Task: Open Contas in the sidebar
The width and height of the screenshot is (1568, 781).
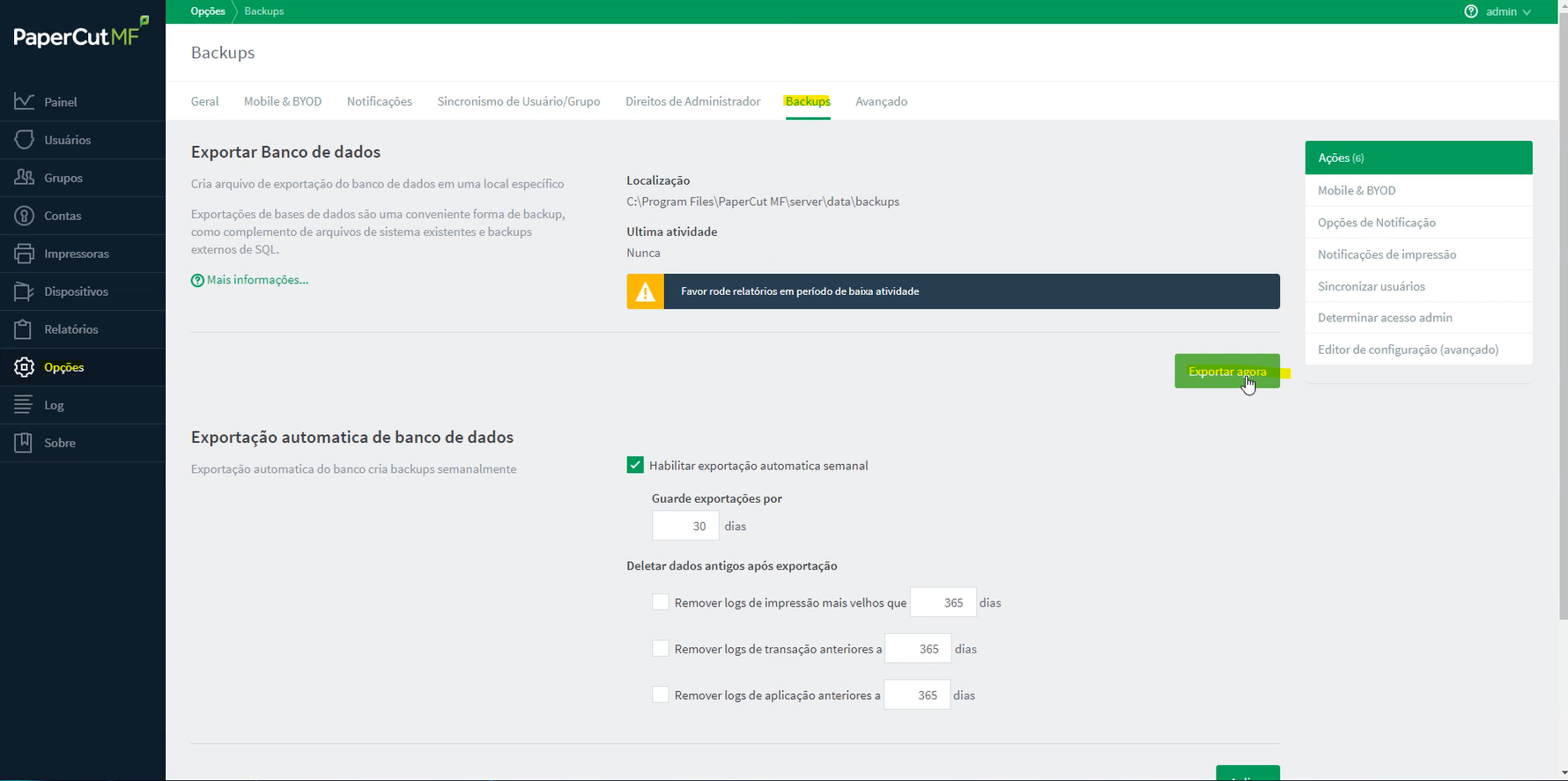Action: 83,215
